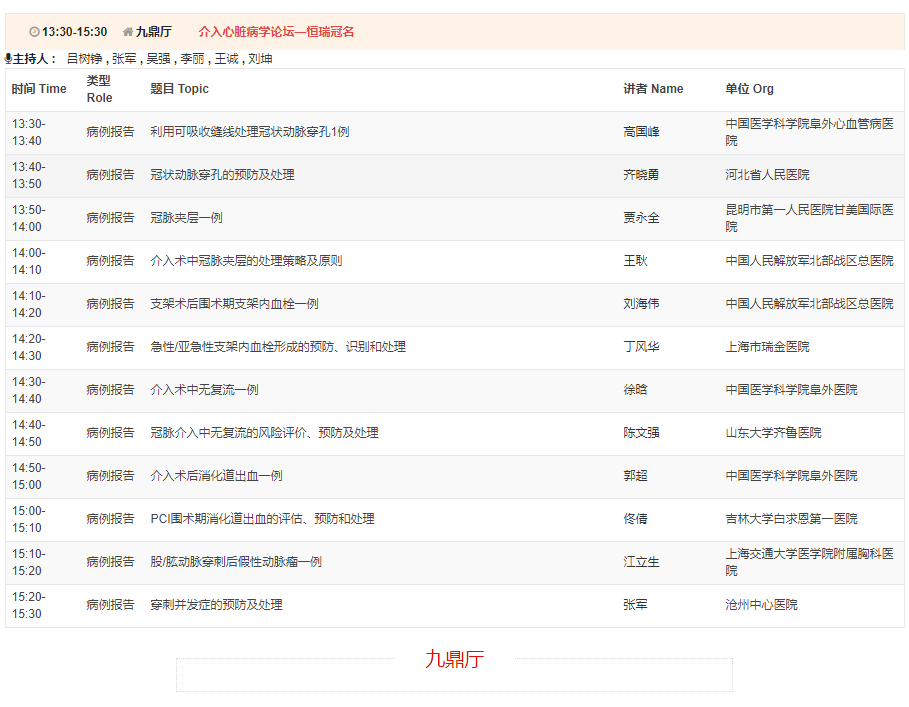Select the session time 13:30-15:30 text
The image size is (909, 707).
tap(75, 32)
